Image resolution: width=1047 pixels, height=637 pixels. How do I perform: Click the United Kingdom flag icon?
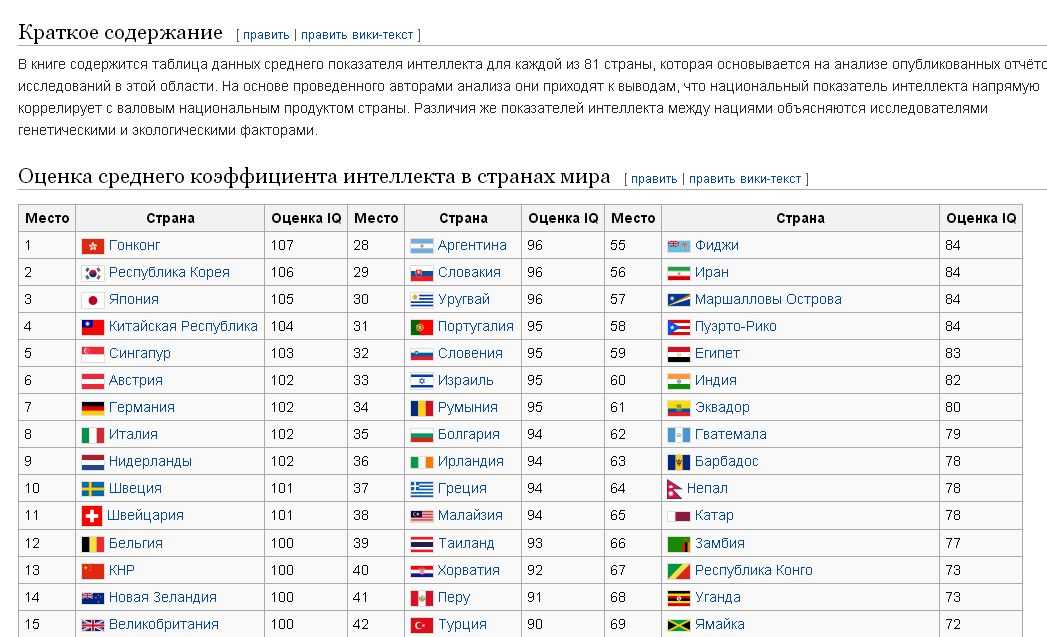click(93, 626)
